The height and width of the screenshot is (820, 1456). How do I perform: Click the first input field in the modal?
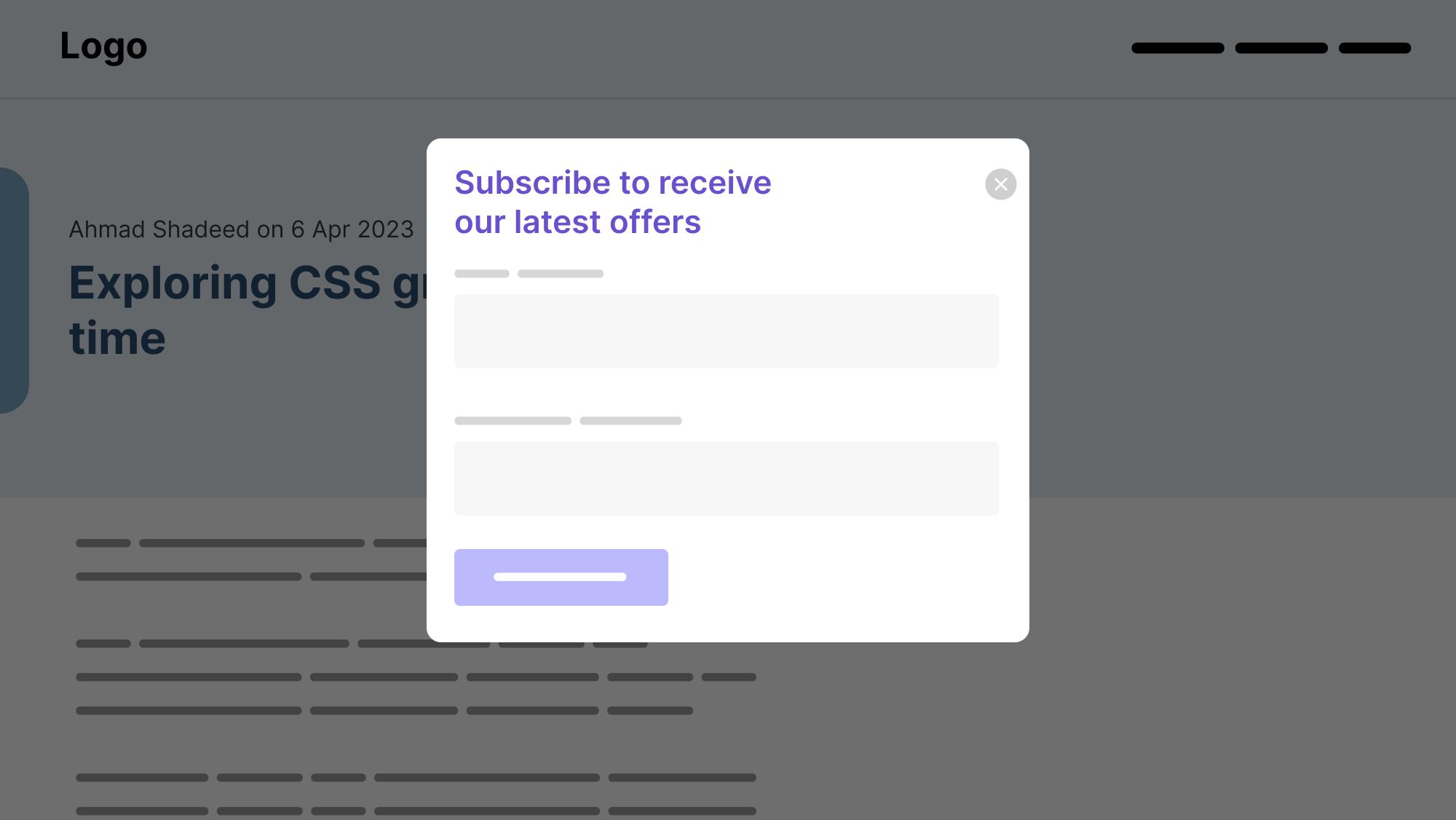tap(727, 331)
